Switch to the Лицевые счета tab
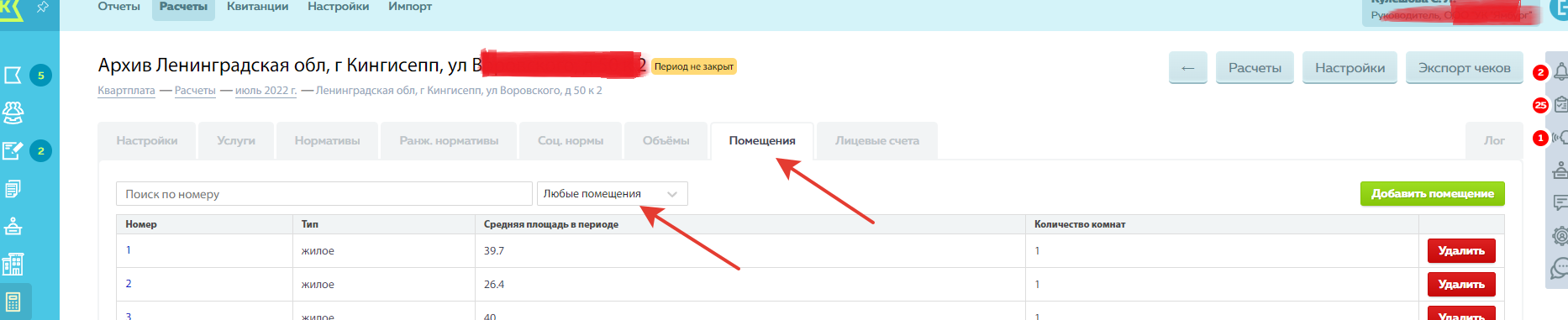Screen dimensions: 1568x320 tap(877, 141)
